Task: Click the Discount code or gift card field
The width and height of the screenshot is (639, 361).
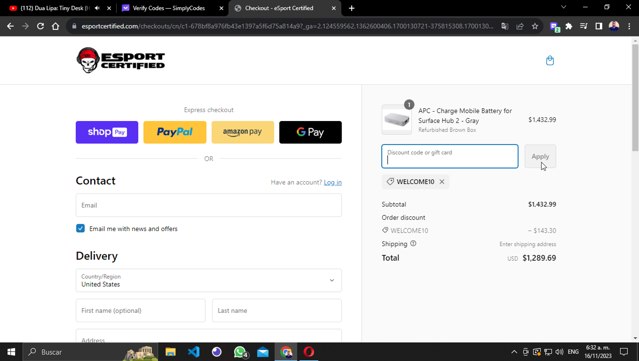Action: [450, 156]
